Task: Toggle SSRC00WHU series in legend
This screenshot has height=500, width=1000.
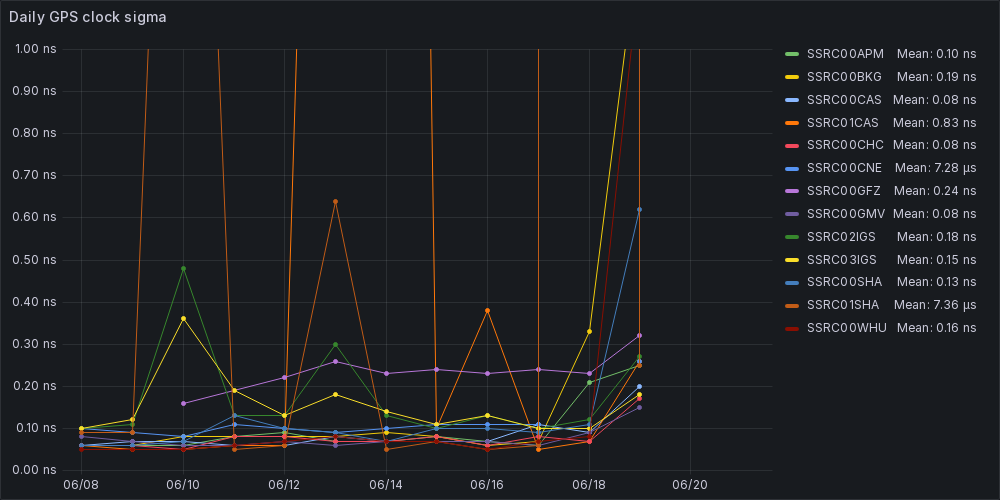Action: [x=846, y=327]
